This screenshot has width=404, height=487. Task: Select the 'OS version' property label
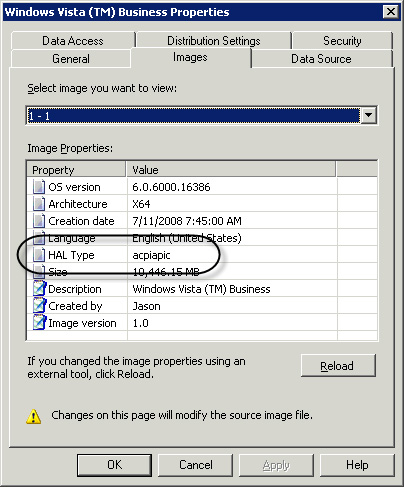[74, 187]
